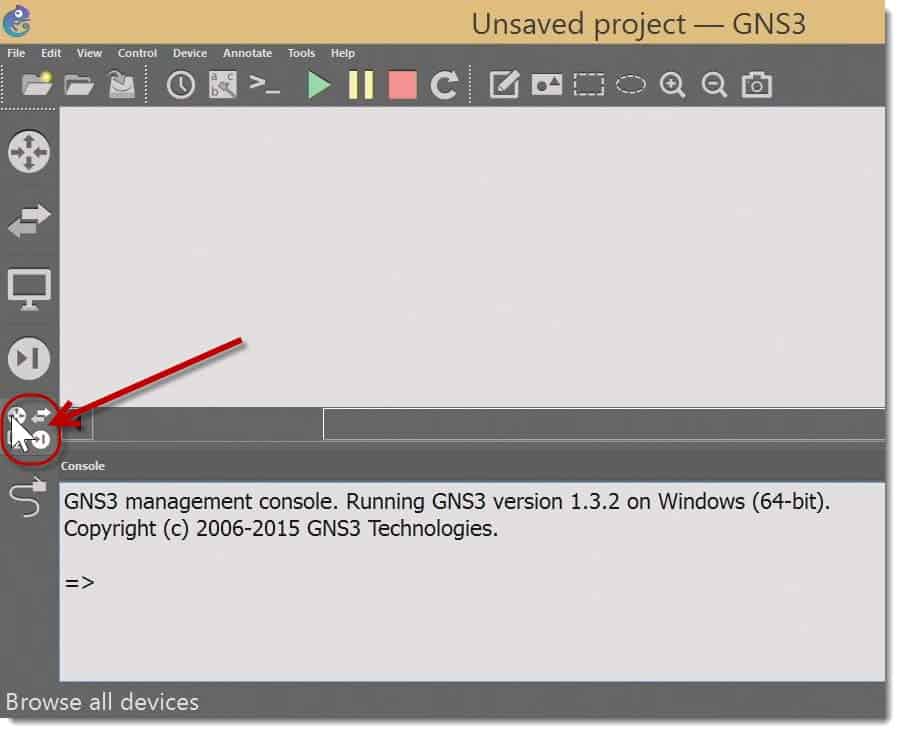The image size is (900, 733).
Task: Start all devices with green play button
Action: pos(319,85)
